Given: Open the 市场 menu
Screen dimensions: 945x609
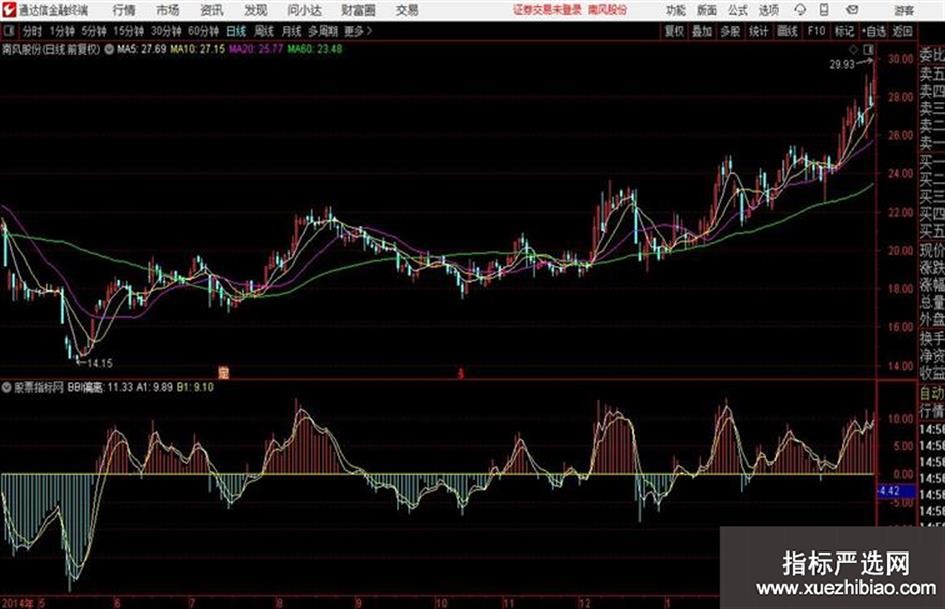Looking at the screenshot, I should pyautogui.click(x=168, y=10).
